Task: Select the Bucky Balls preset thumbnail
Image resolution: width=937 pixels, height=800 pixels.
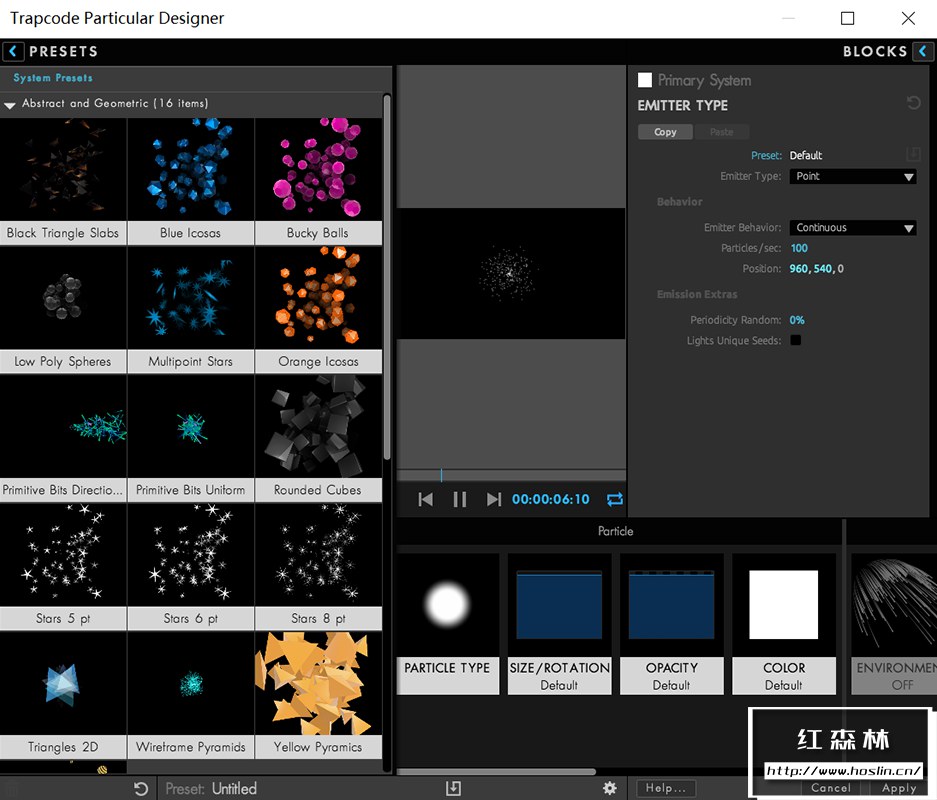Action: (319, 168)
